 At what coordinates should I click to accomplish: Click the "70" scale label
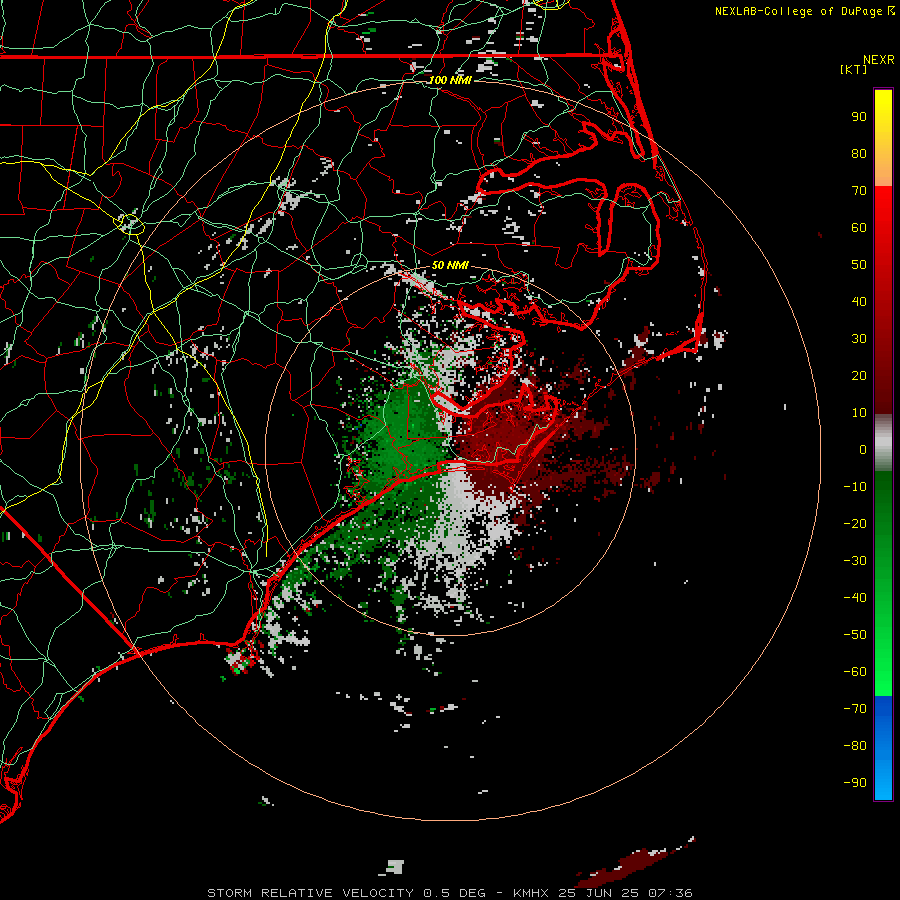tap(859, 191)
